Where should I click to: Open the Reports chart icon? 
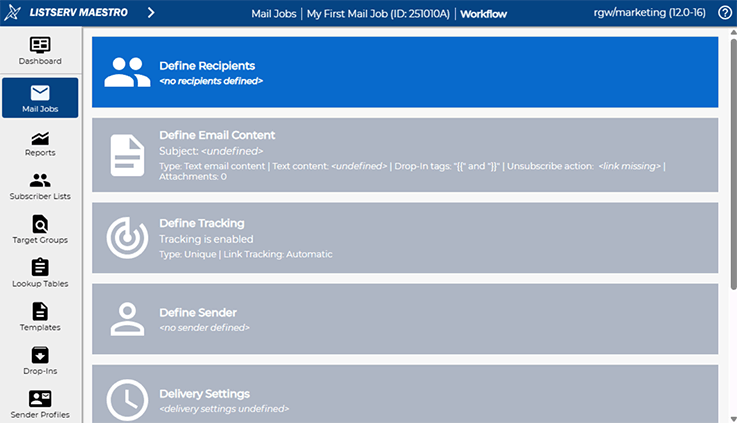click(40, 138)
